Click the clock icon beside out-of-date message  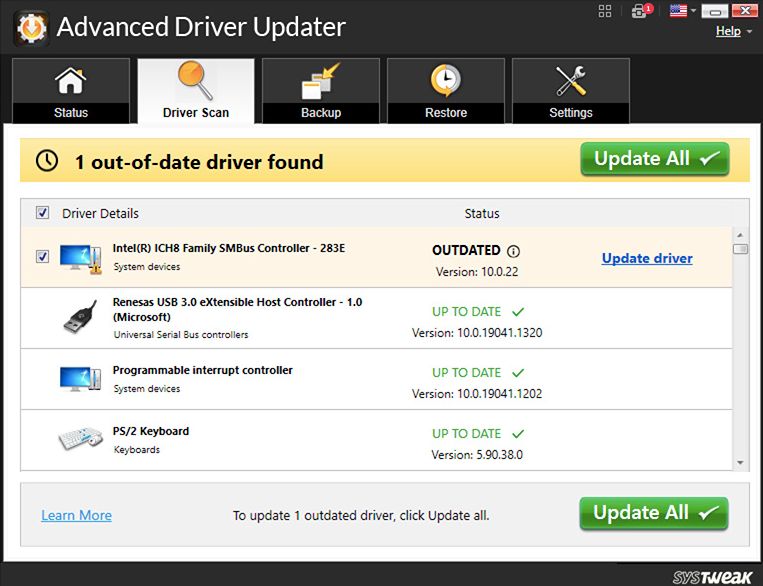click(x=47, y=161)
